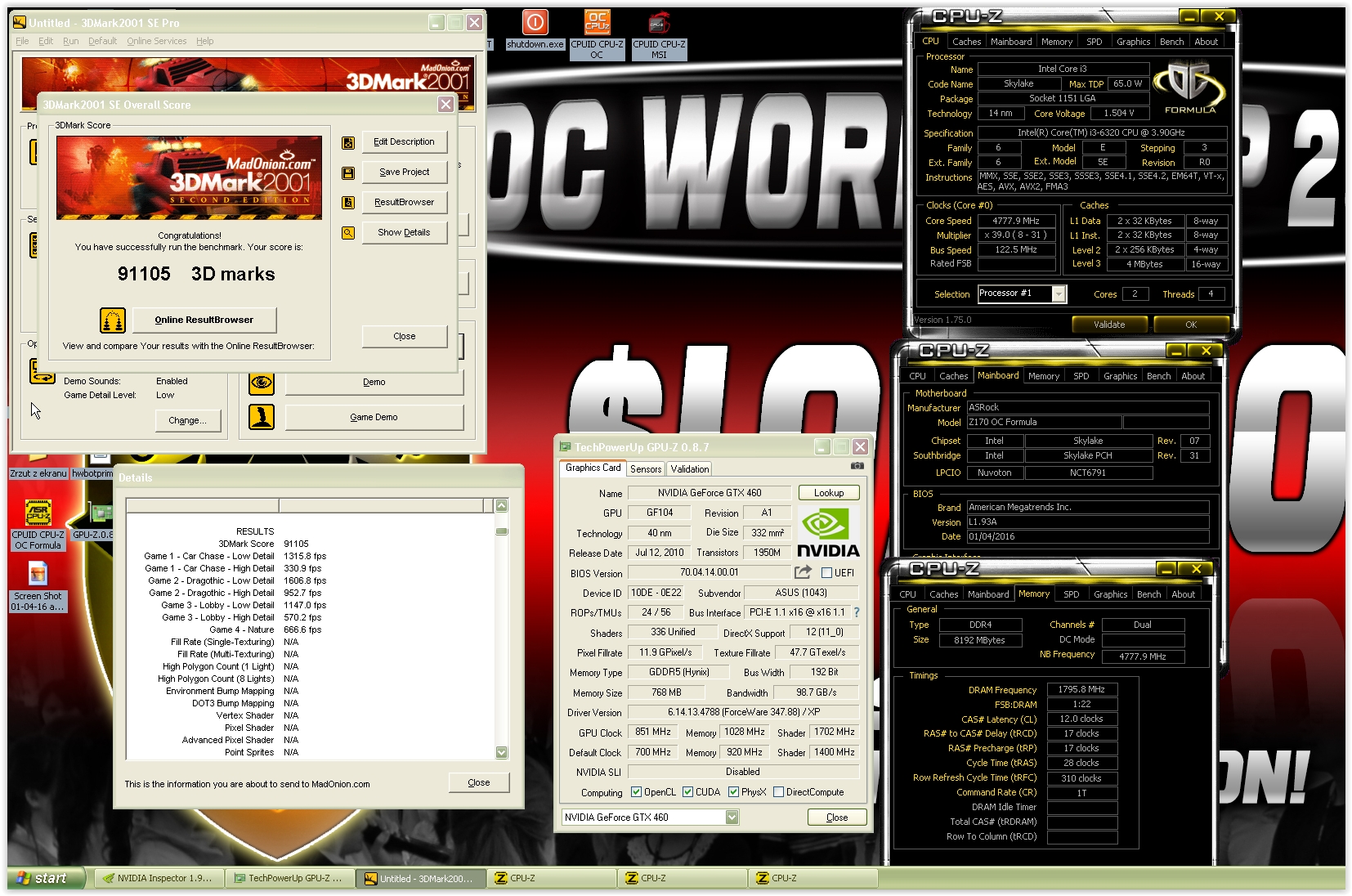
Task: Open the NVIDIA GeForce GTX 460 dropdown
Action: pos(732,818)
